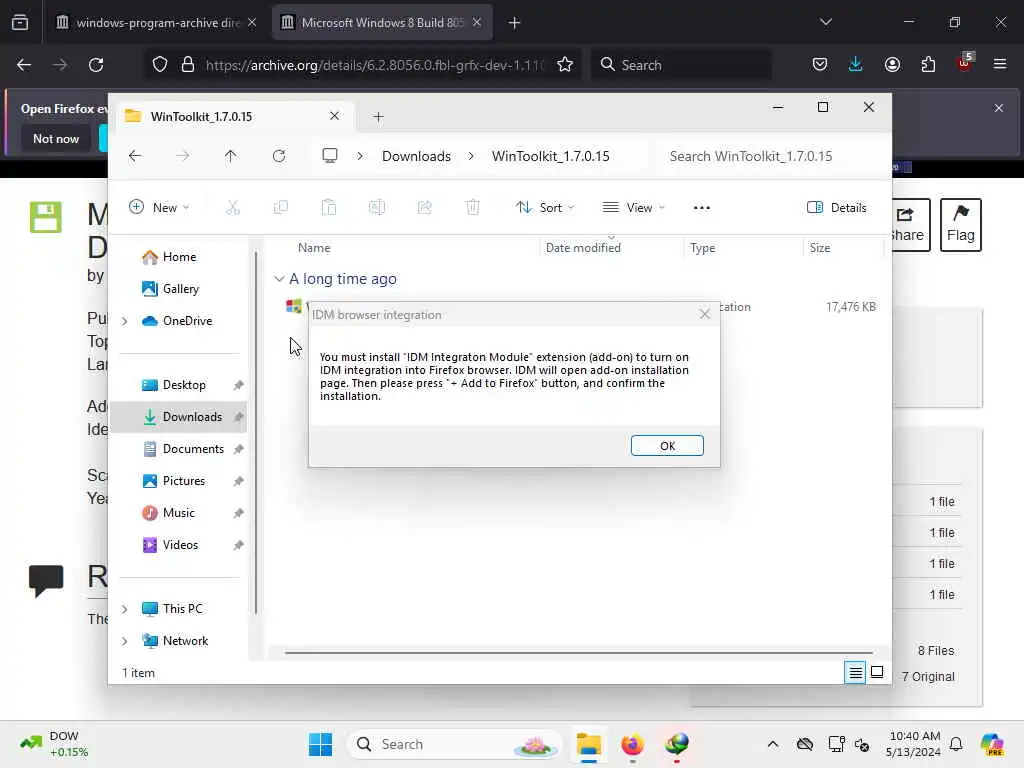The width and height of the screenshot is (1024, 768).
Task: Click the PC icon in the Explorer address bar
Action: pos(330,155)
